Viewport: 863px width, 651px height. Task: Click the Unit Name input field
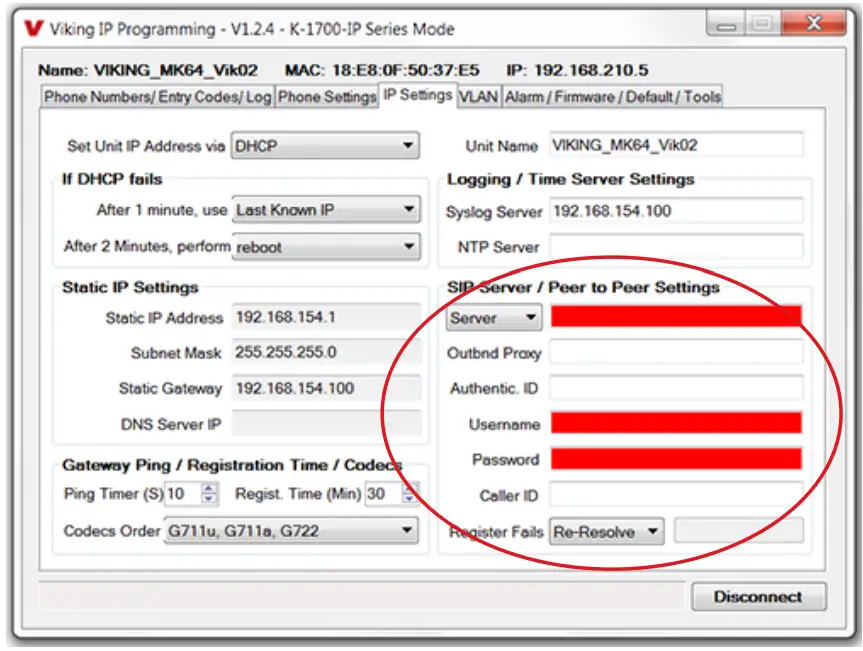(676, 145)
